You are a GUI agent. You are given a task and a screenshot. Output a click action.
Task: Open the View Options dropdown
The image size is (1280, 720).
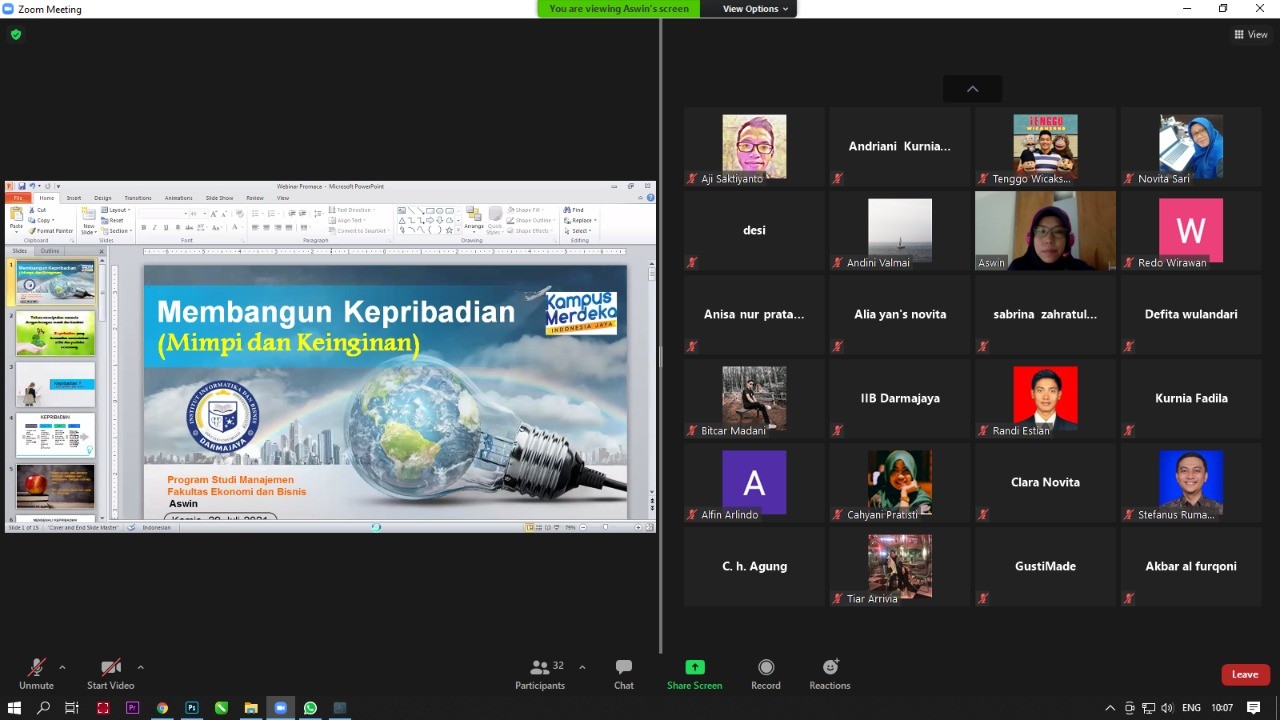[755, 9]
